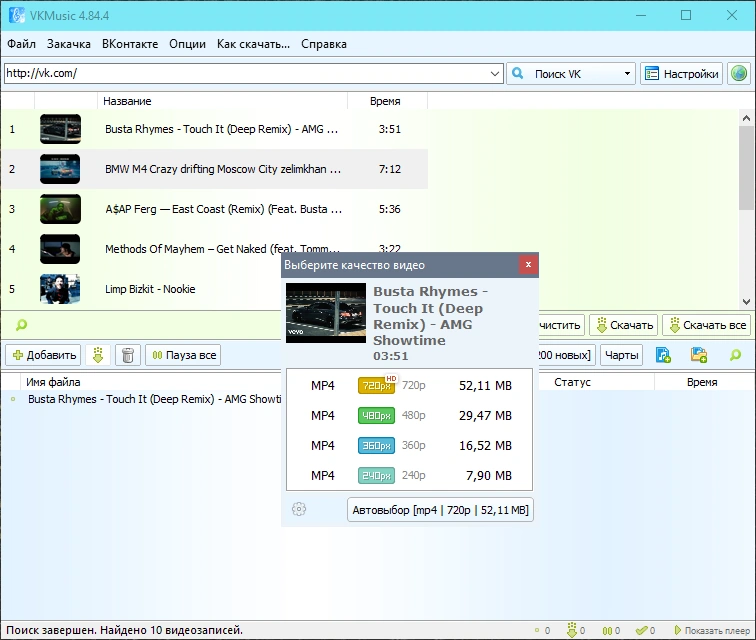Select BMW M4 Crazy drifting thumbnail
756x640 pixels.
pyautogui.click(x=60, y=169)
